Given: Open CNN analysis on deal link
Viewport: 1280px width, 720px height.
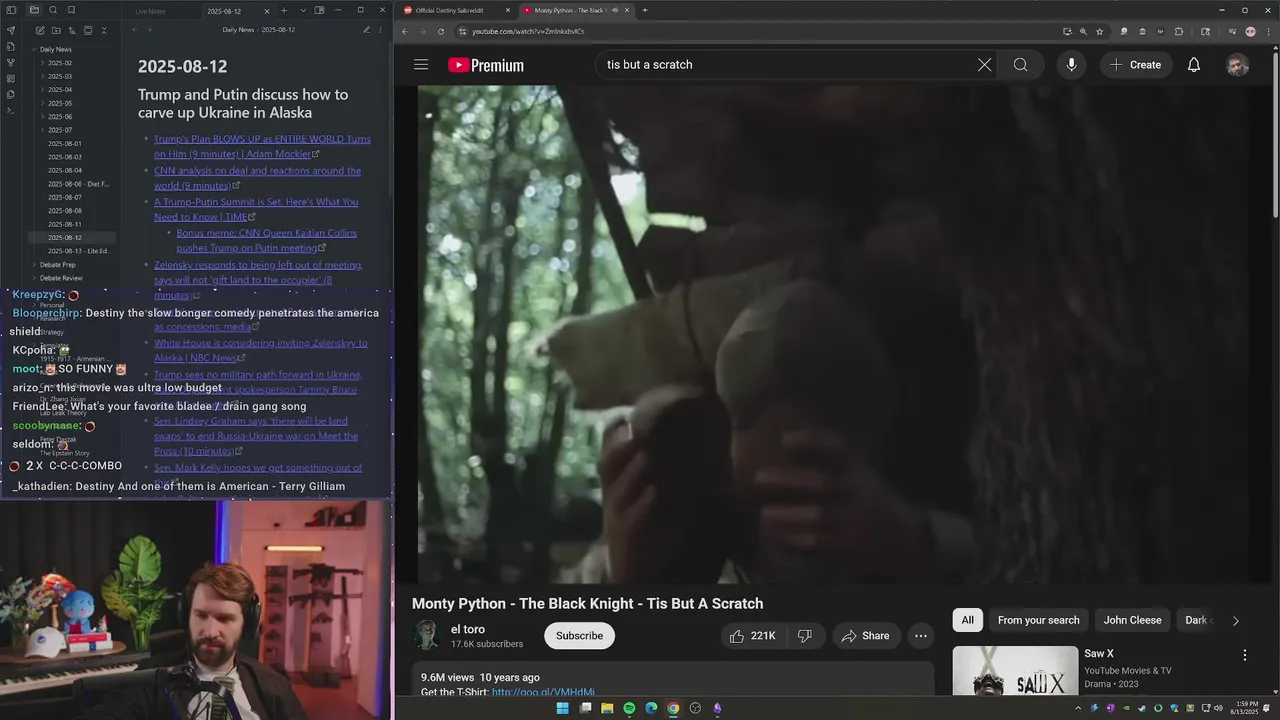Looking at the screenshot, I should pyautogui.click(x=257, y=178).
